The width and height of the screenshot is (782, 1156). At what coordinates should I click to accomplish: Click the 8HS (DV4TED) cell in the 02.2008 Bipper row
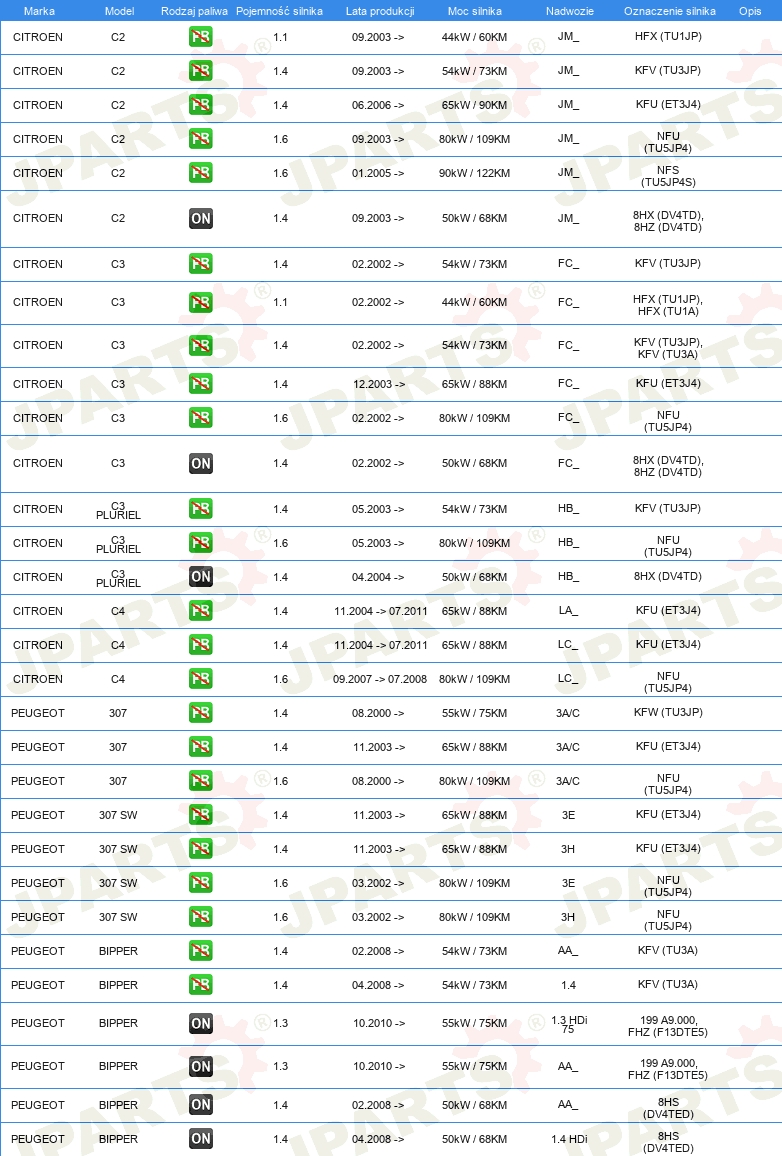(x=668, y=1108)
